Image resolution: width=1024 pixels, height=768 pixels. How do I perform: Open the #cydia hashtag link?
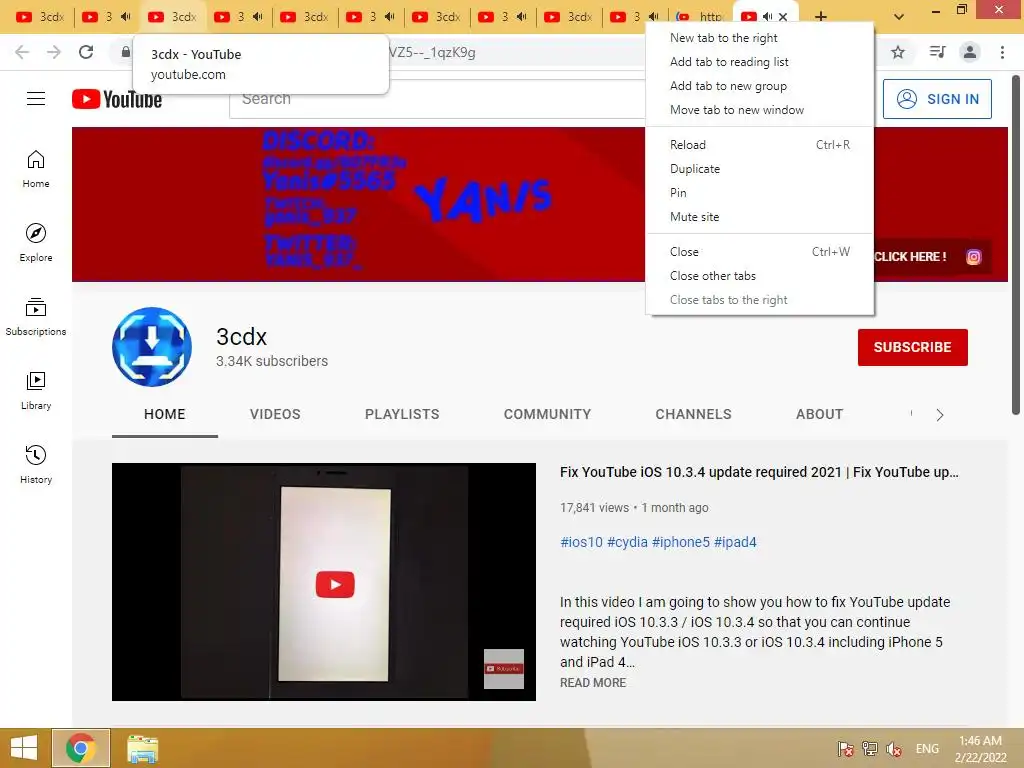click(x=627, y=542)
